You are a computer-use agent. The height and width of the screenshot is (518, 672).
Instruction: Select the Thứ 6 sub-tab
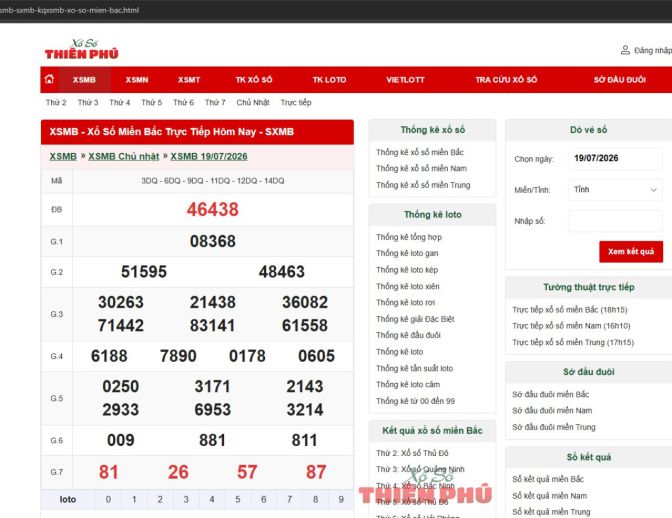click(x=183, y=102)
